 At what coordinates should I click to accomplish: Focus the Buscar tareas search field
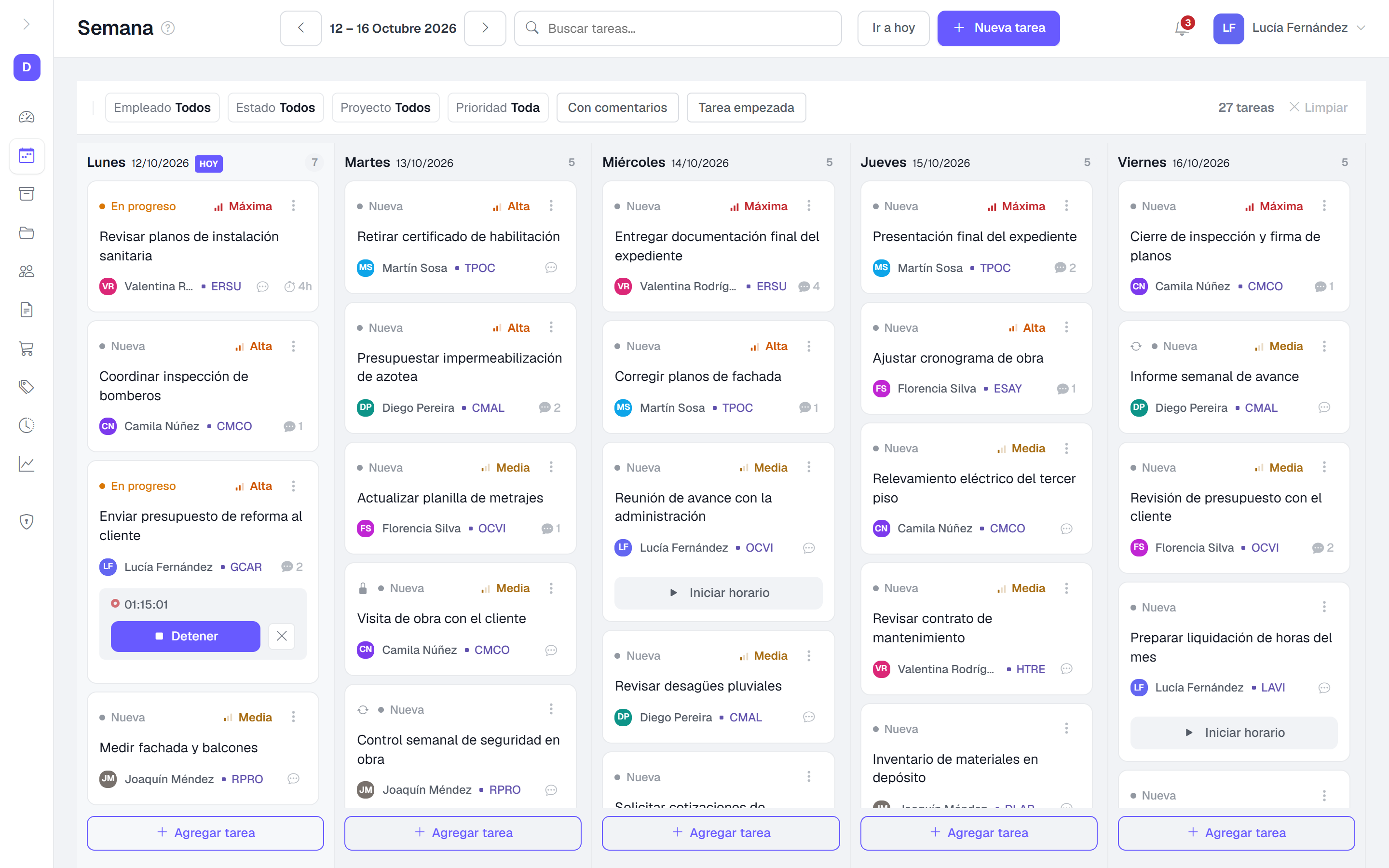[678, 28]
